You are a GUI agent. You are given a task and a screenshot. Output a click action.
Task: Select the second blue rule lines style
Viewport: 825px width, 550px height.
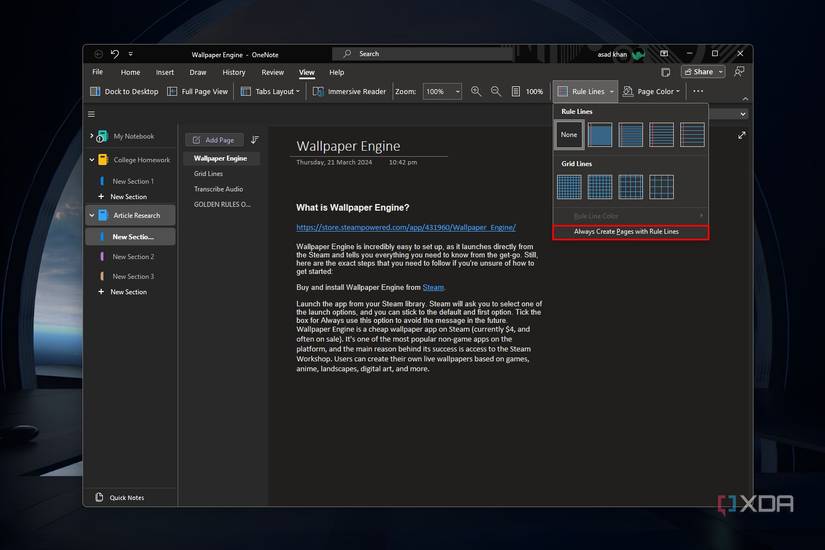click(630, 135)
